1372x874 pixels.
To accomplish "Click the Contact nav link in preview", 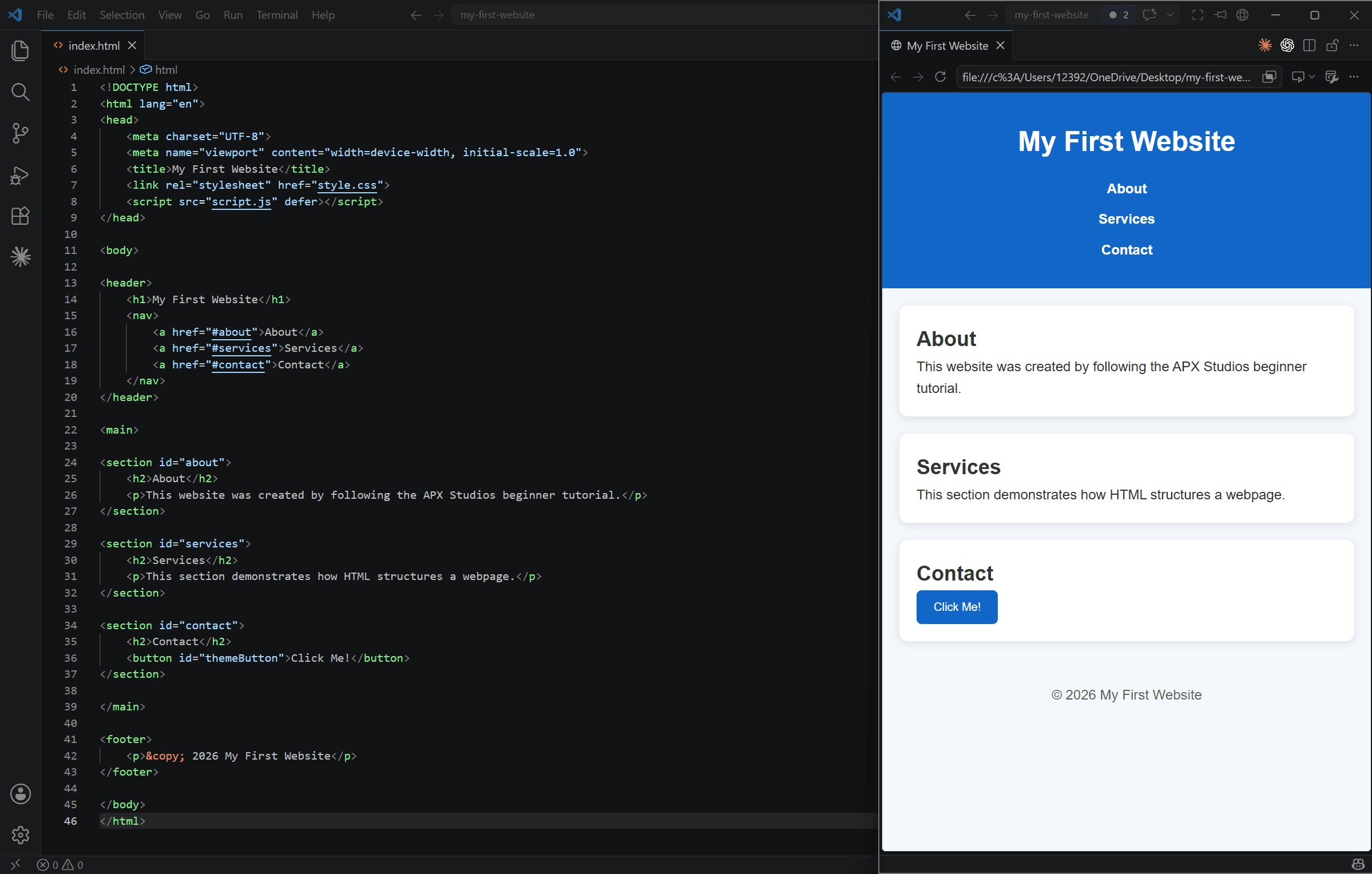I will [1127, 250].
